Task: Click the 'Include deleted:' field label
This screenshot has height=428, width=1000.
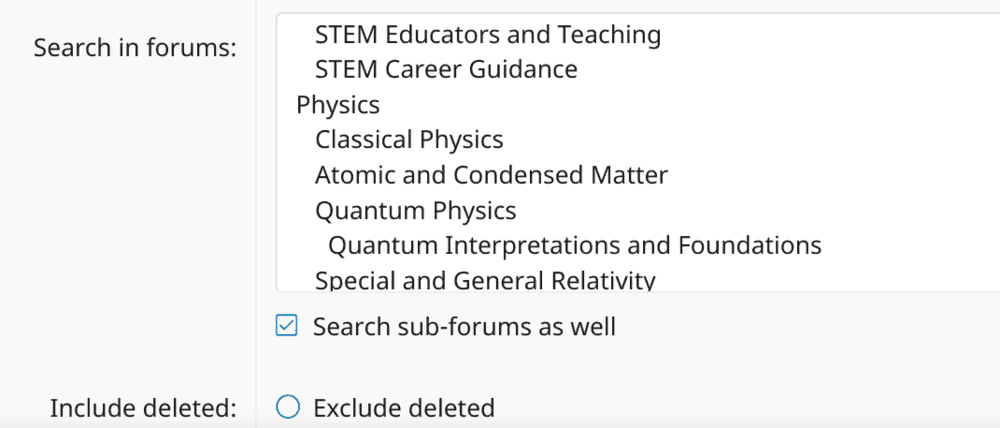Action: click(143, 408)
